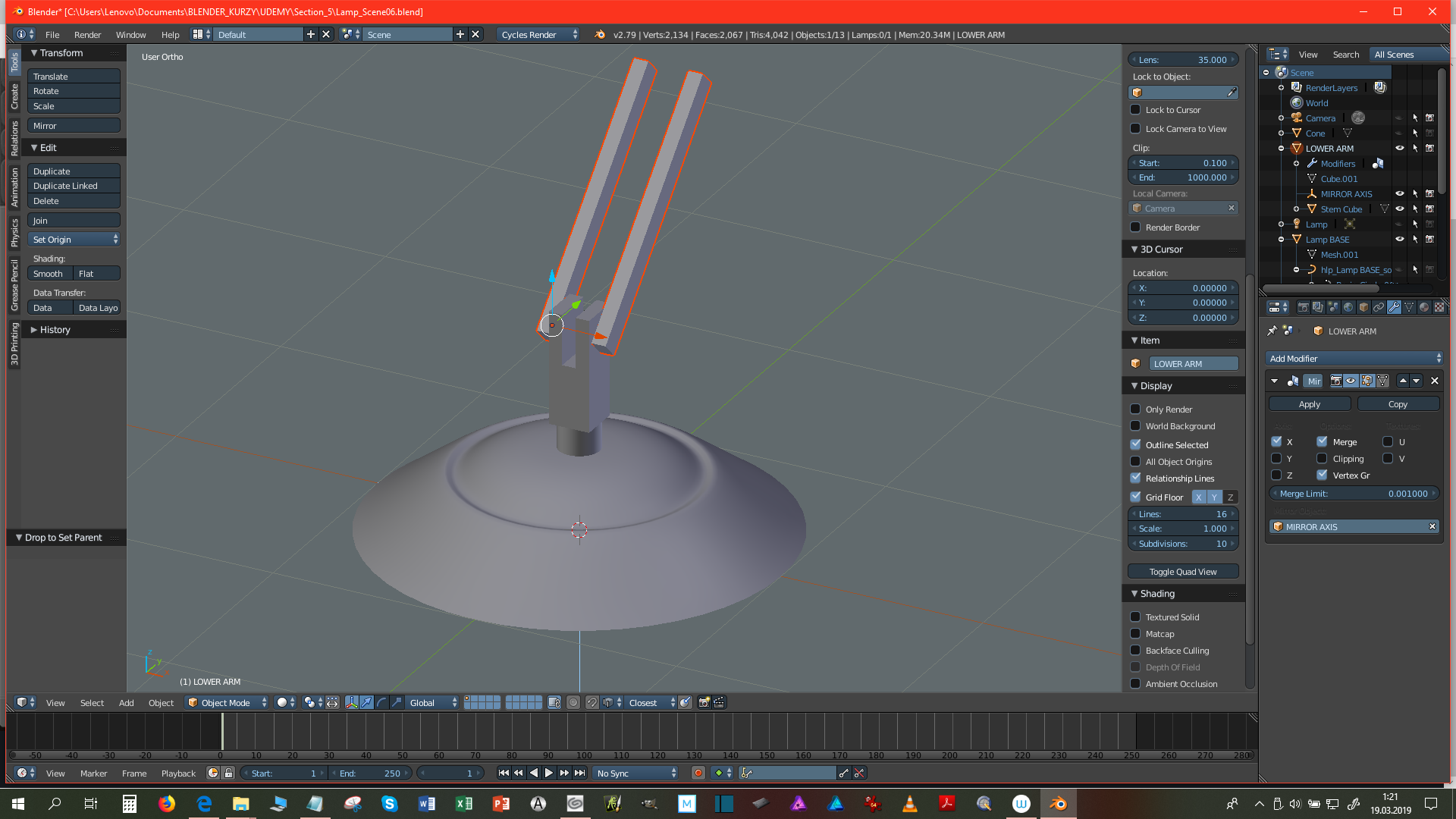Open the Add Modifier dropdown
The height and width of the screenshot is (819, 1456).
pyautogui.click(x=1354, y=359)
